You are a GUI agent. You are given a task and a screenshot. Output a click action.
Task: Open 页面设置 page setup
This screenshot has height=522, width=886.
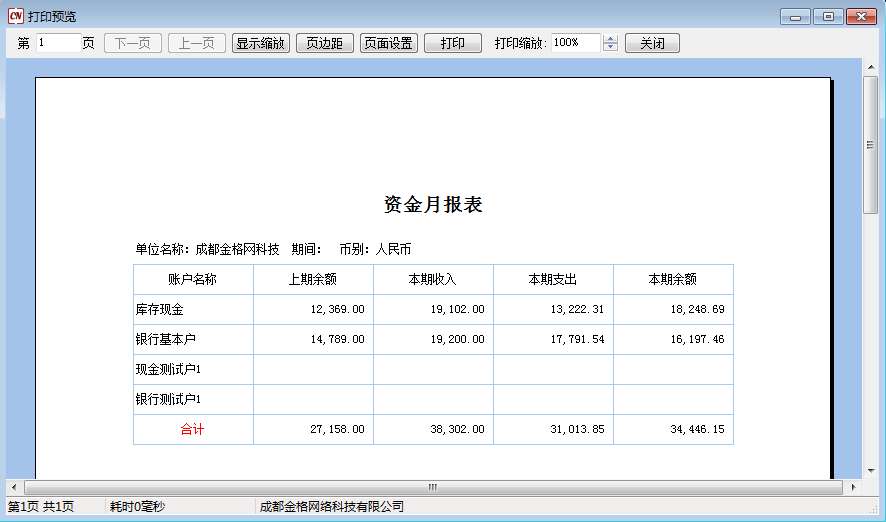coord(389,43)
